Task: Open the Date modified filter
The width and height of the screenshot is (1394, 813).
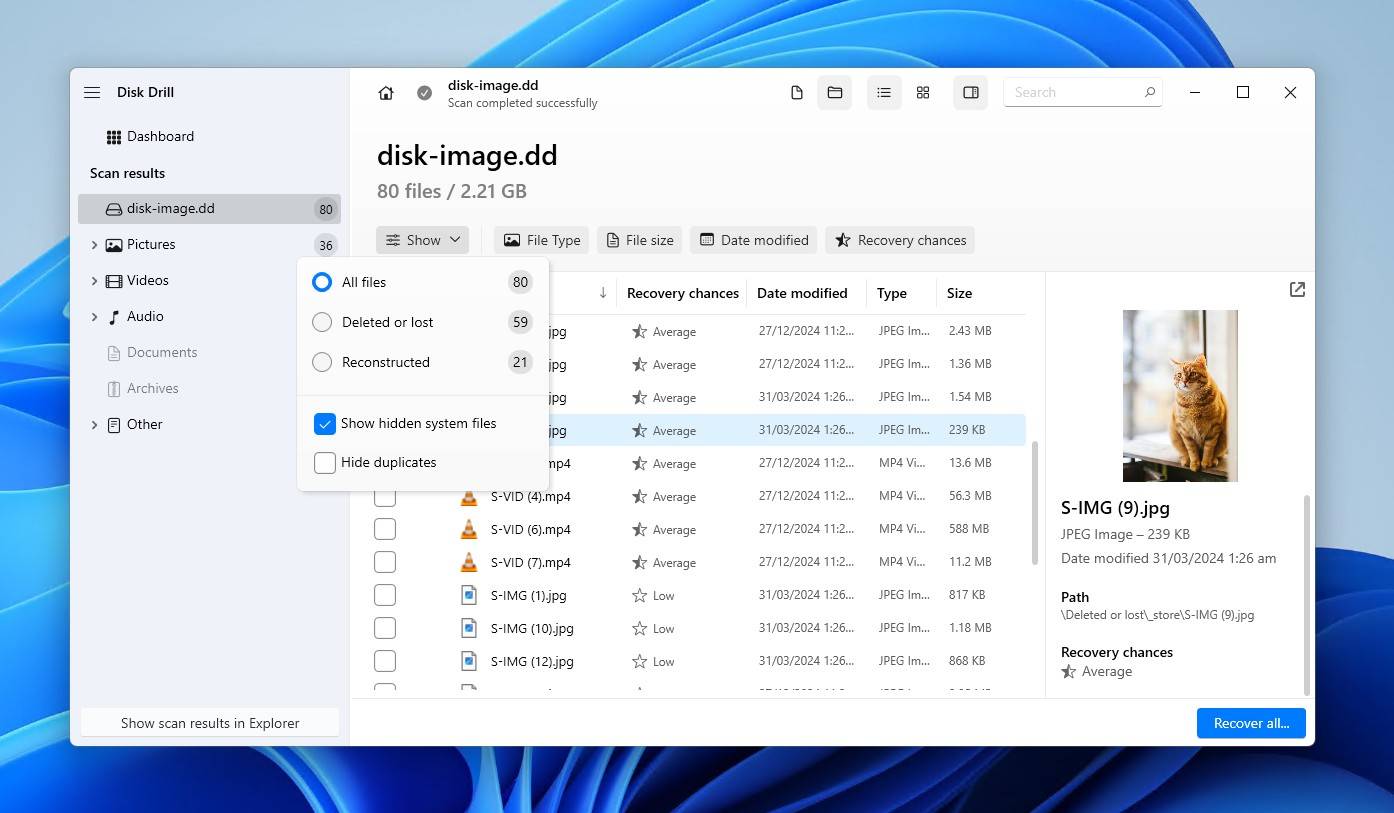Action: tap(754, 240)
